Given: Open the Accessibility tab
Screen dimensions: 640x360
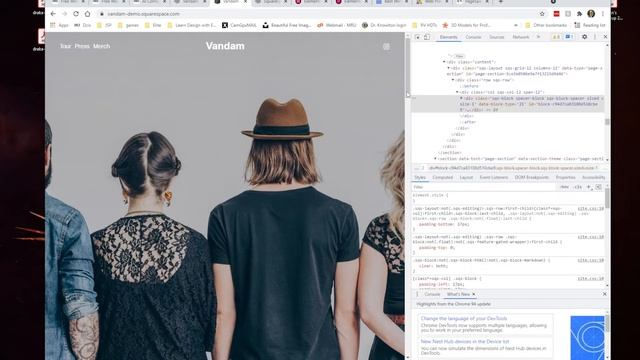Looking at the screenshot, I should 593,178.
